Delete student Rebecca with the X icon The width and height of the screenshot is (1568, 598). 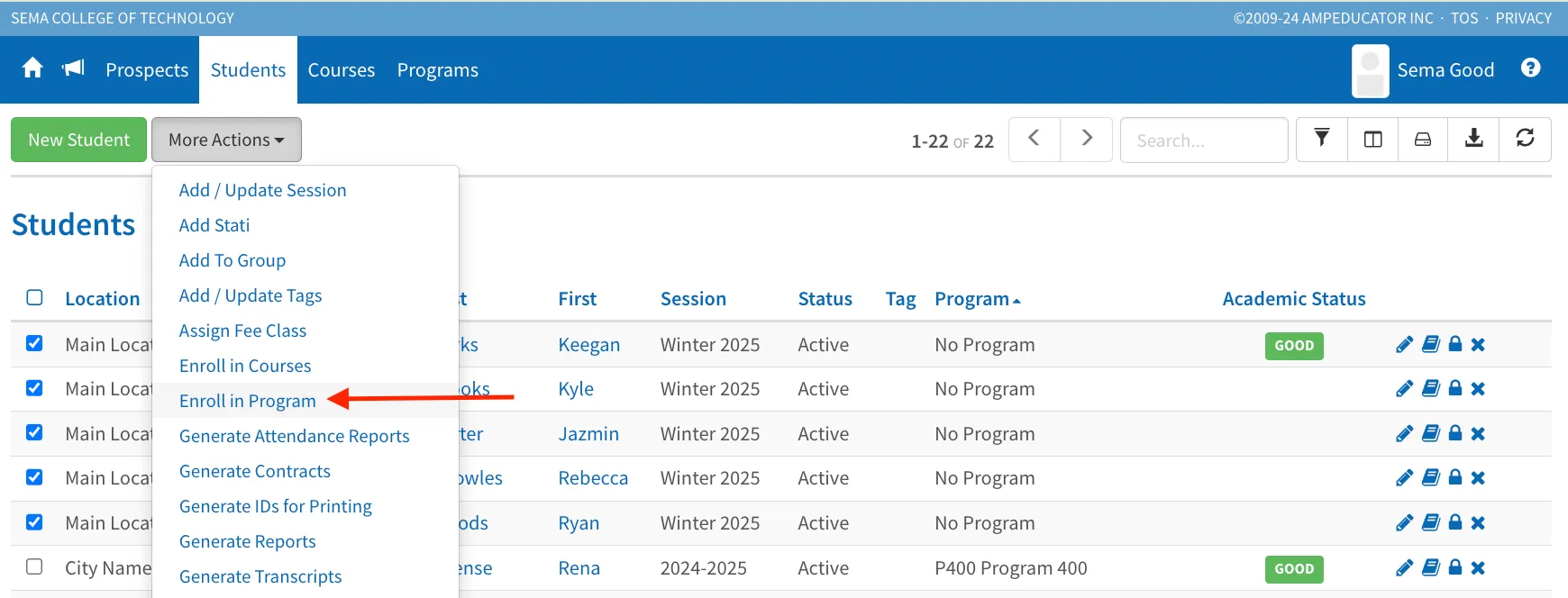pyautogui.click(x=1478, y=478)
